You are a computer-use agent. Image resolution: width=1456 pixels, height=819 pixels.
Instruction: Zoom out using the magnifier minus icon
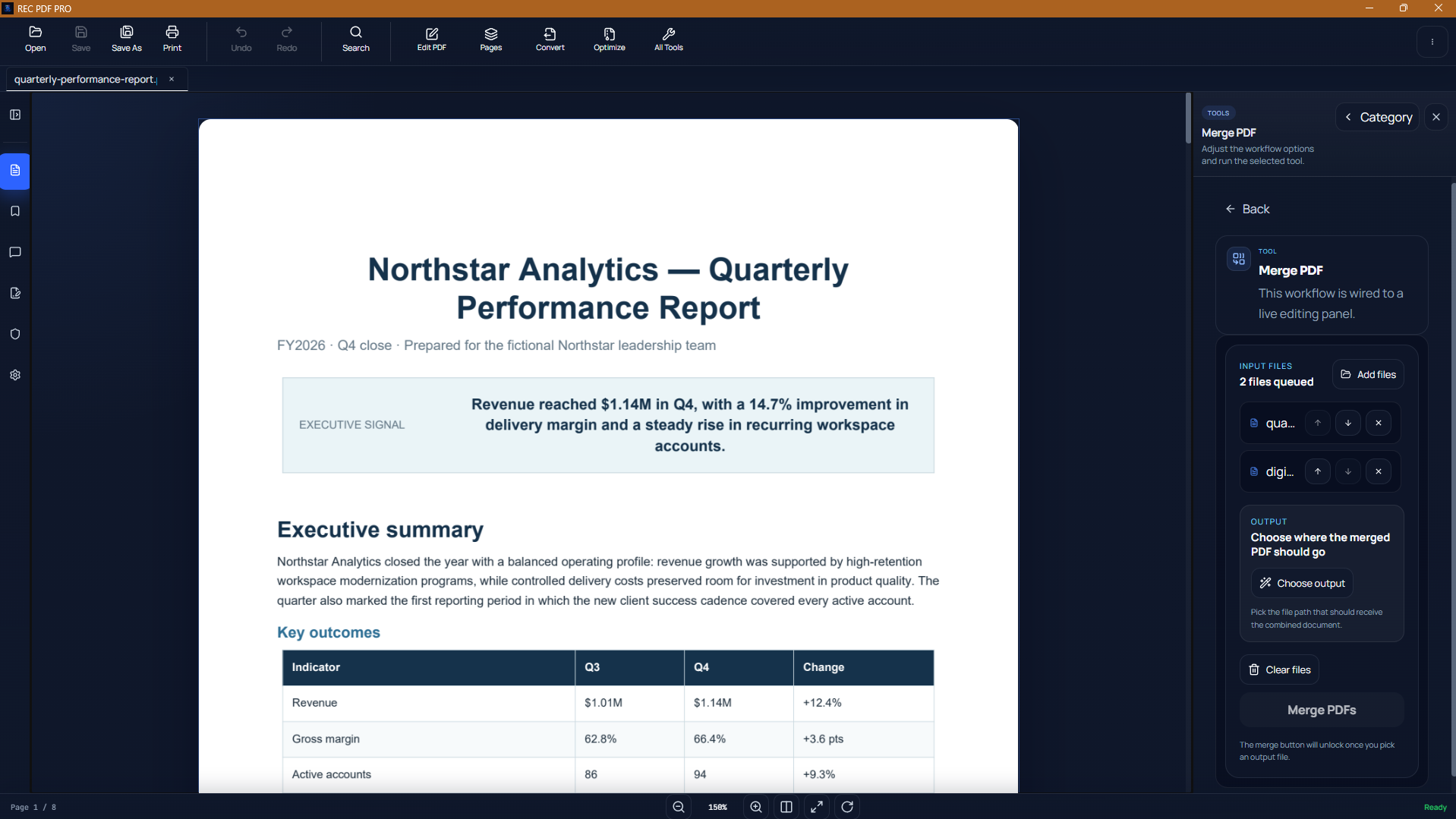[x=679, y=807]
